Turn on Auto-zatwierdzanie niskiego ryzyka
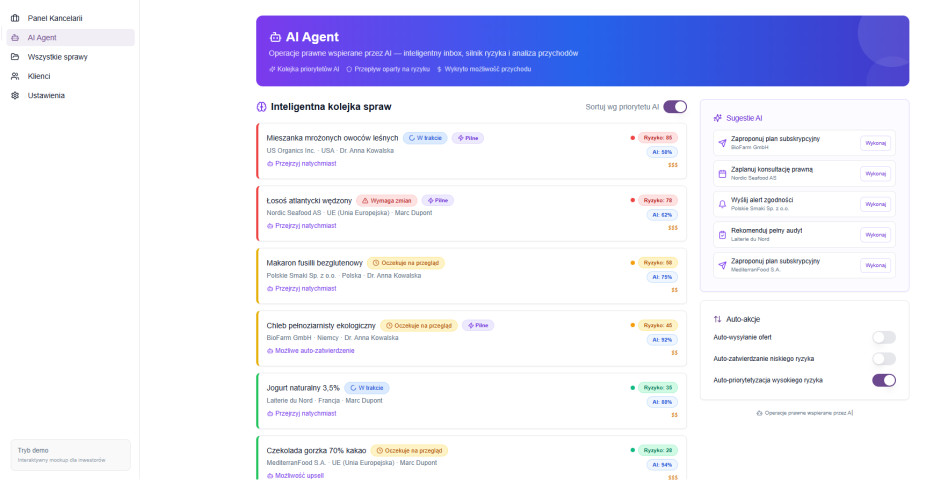This screenshot has width=940, height=502. tap(883, 358)
